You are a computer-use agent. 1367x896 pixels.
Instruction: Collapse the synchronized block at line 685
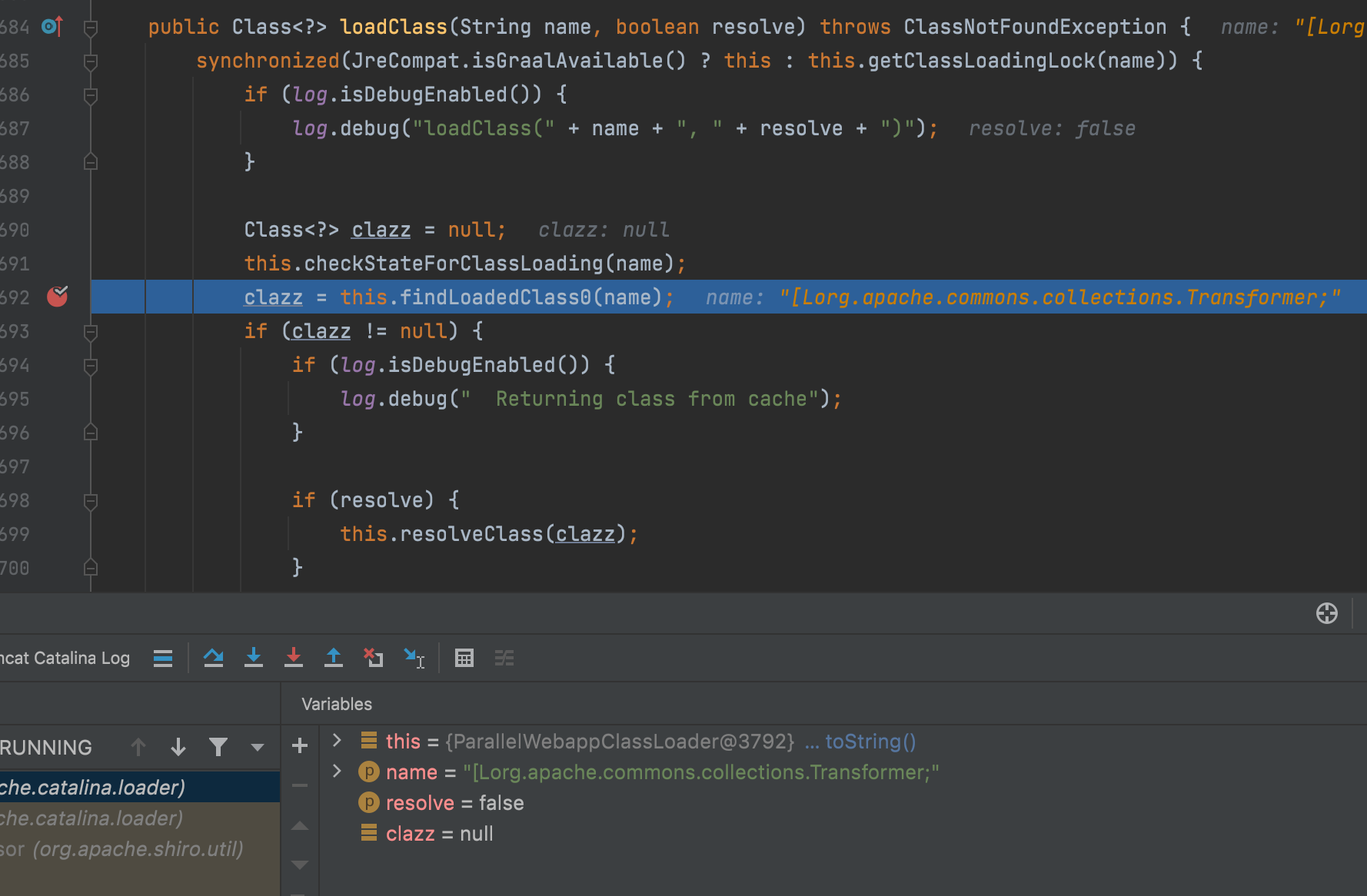(x=91, y=62)
